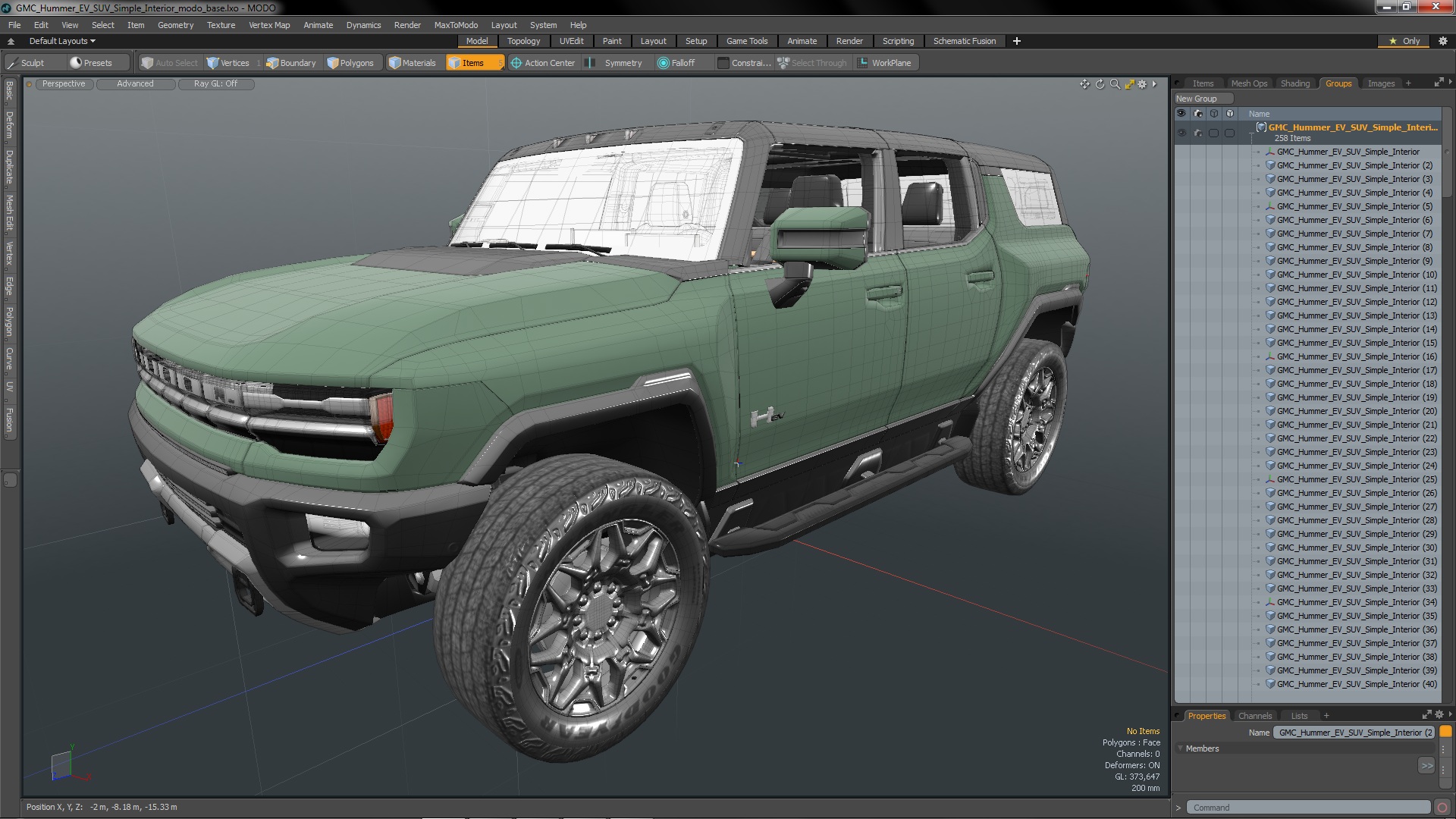Open the Properties panel gear settings

(x=1439, y=715)
